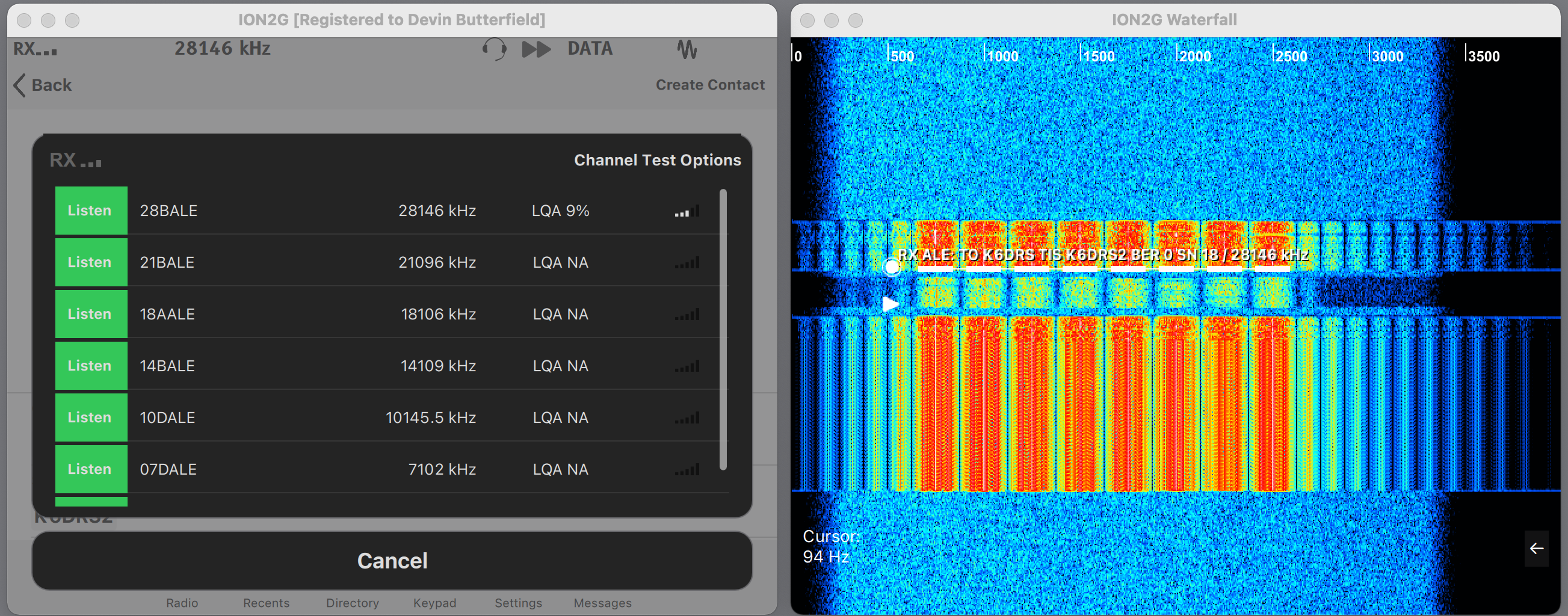
Task: Click the DATA mode label
Action: click(590, 49)
